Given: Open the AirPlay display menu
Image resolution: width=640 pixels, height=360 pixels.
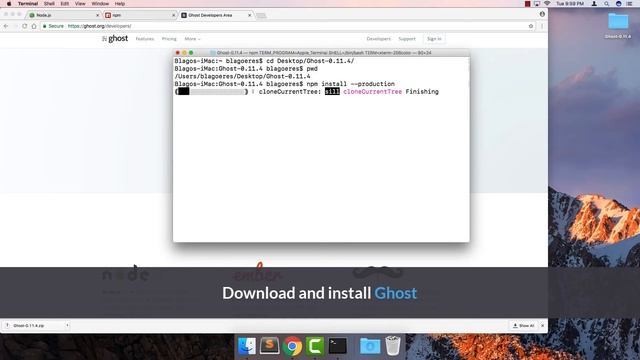Looking at the screenshot, I should [537, 4].
